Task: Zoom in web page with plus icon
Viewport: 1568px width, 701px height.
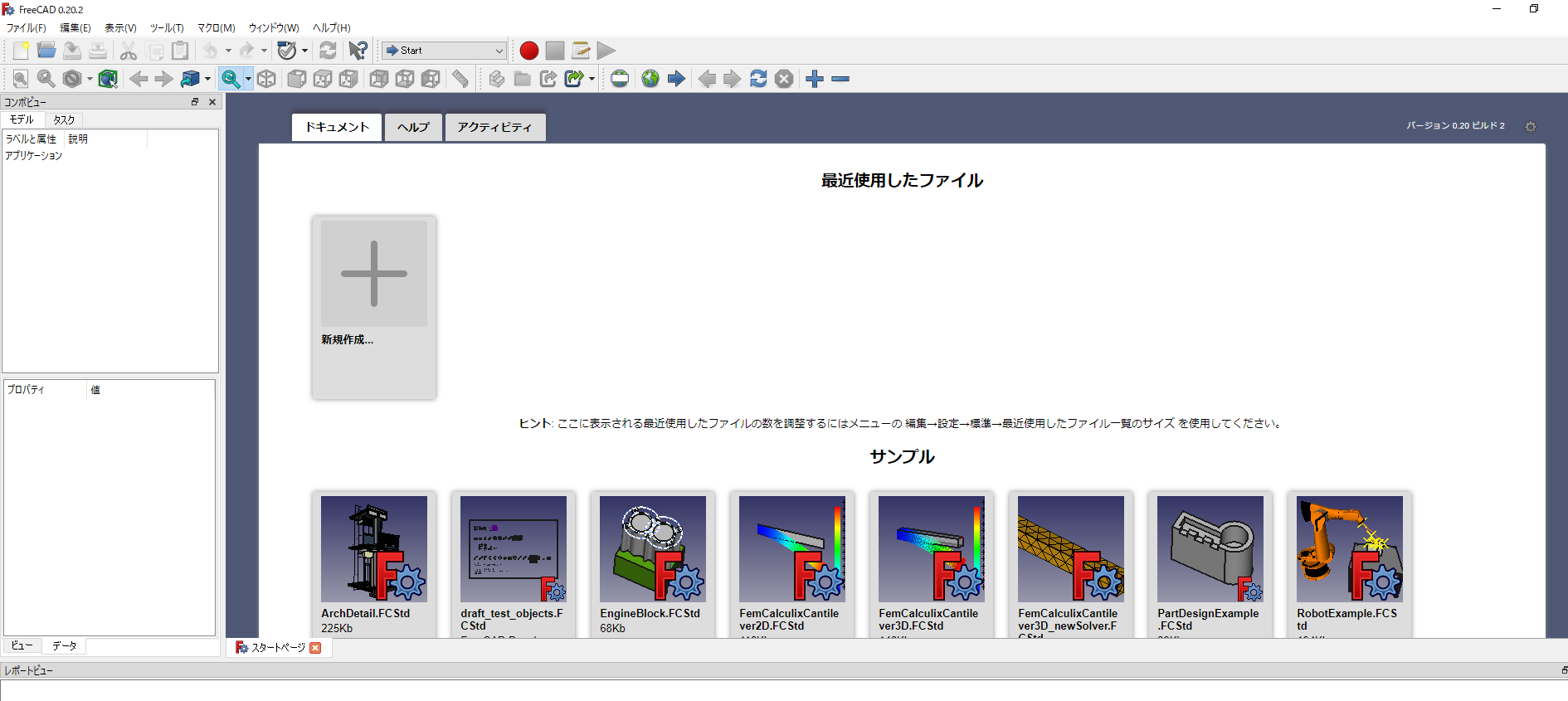Action: (815, 79)
